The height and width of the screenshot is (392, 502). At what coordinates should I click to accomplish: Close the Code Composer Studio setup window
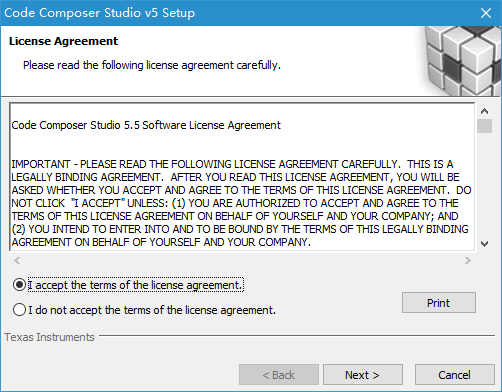(486, 13)
